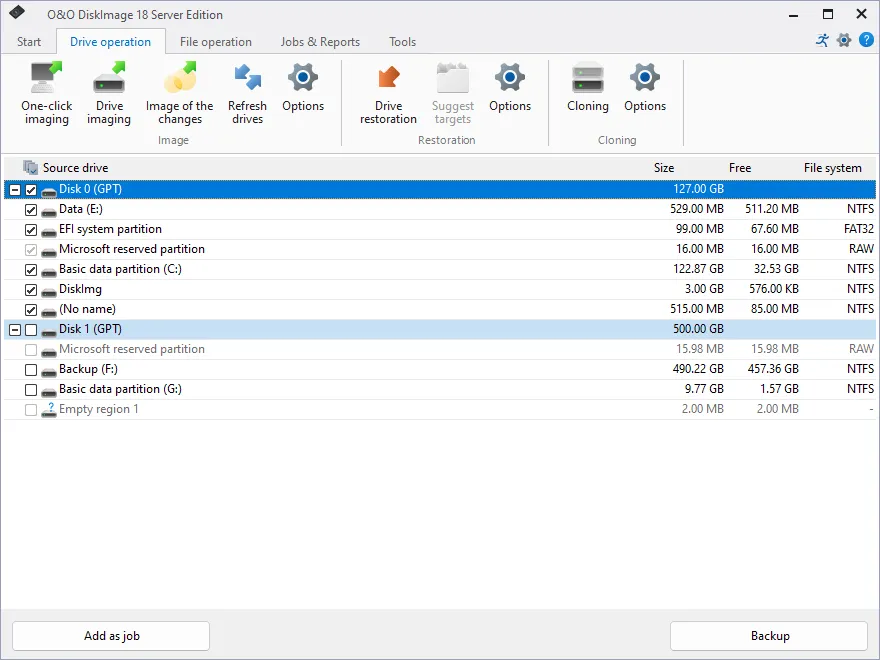880x660 pixels.
Task: Collapse Disk 0 (GPT) tree node
Action: click(x=15, y=190)
